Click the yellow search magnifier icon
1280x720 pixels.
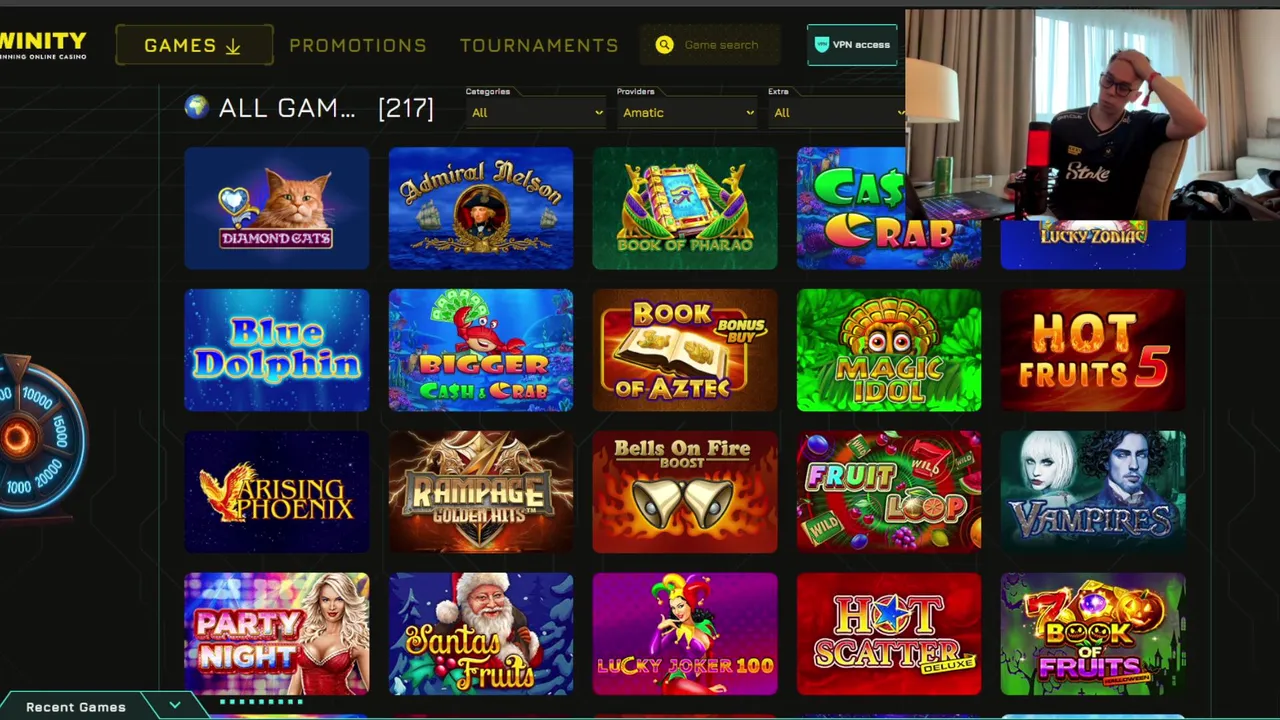(x=665, y=45)
